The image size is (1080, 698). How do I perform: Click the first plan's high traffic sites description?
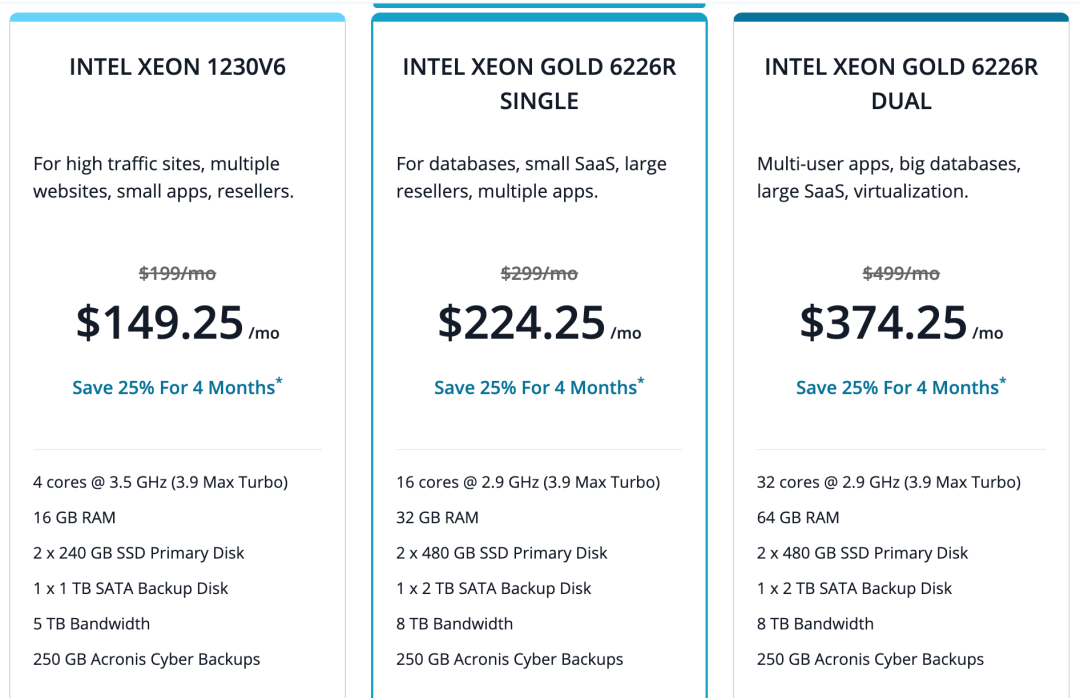coord(163,178)
